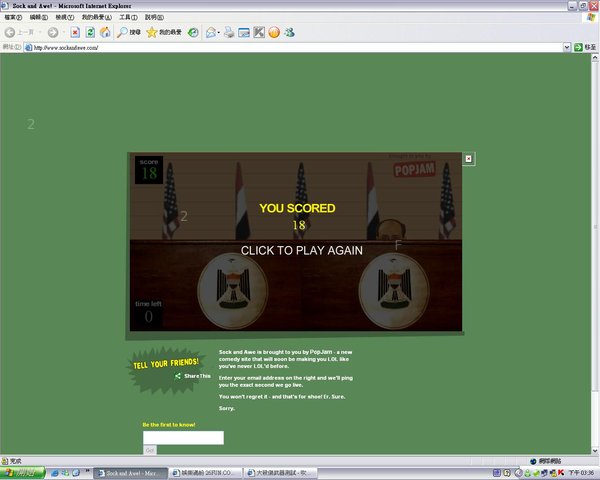This screenshot has width=600, height=480.
Task: Open the 工具(T) menu
Action: tap(128, 17)
